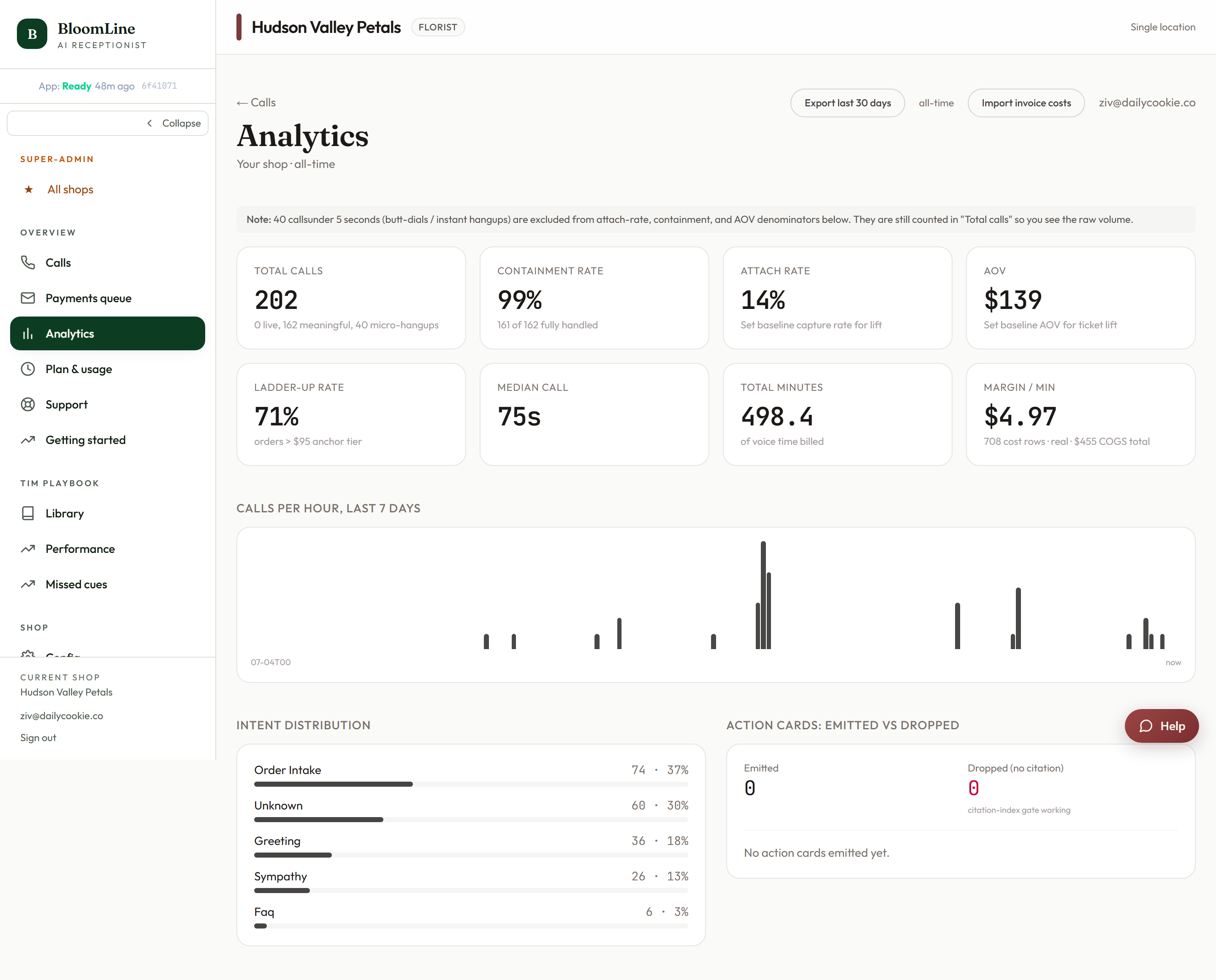The height and width of the screenshot is (980, 1216).
Task: Click the FLORIST badge
Action: [438, 27]
